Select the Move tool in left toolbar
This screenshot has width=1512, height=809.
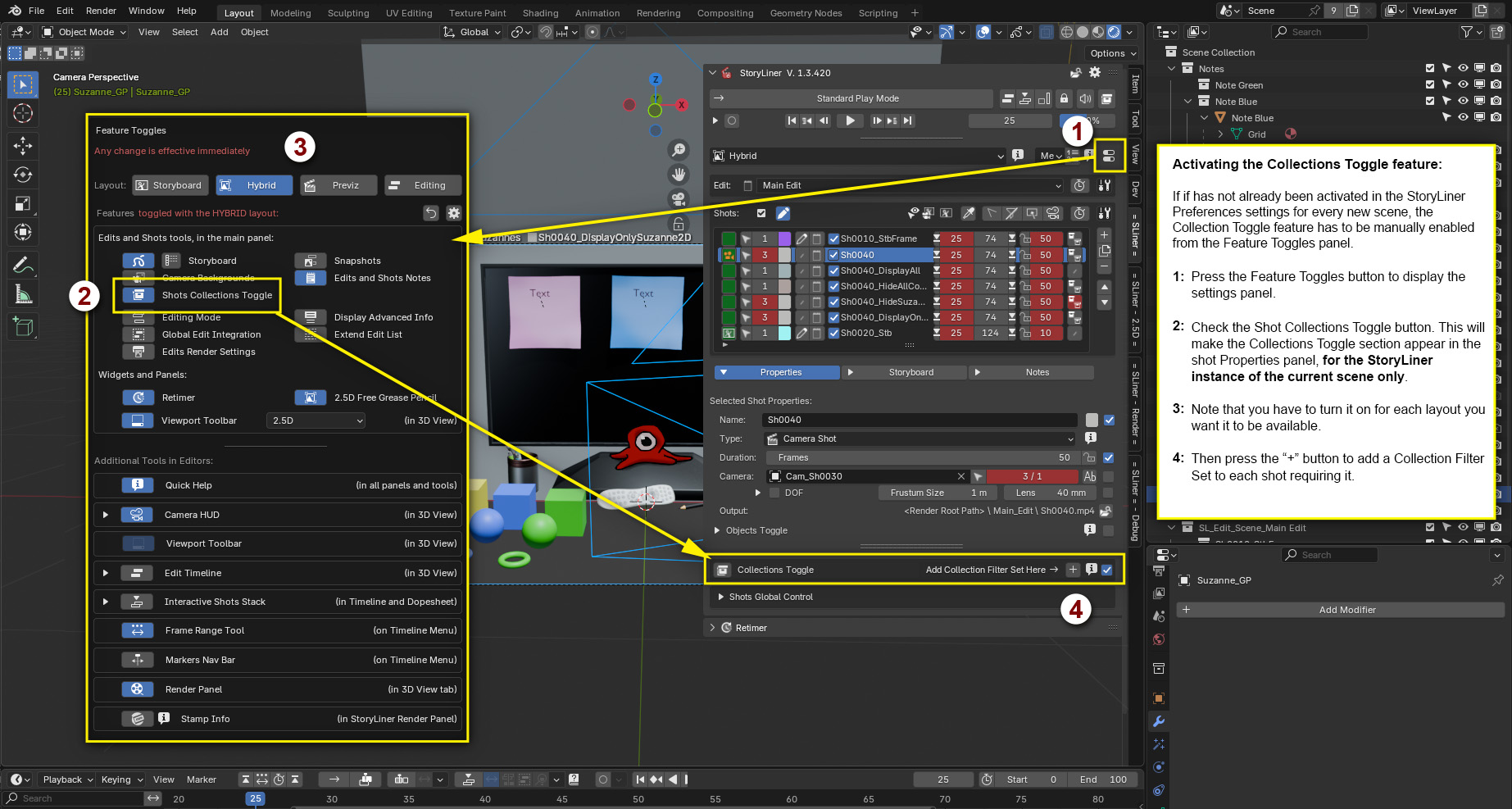point(23,146)
